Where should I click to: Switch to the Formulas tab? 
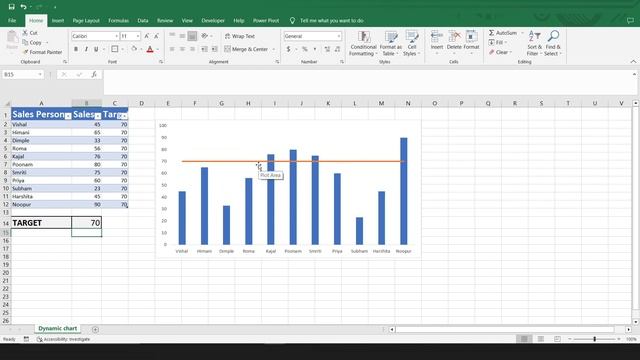click(118, 20)
